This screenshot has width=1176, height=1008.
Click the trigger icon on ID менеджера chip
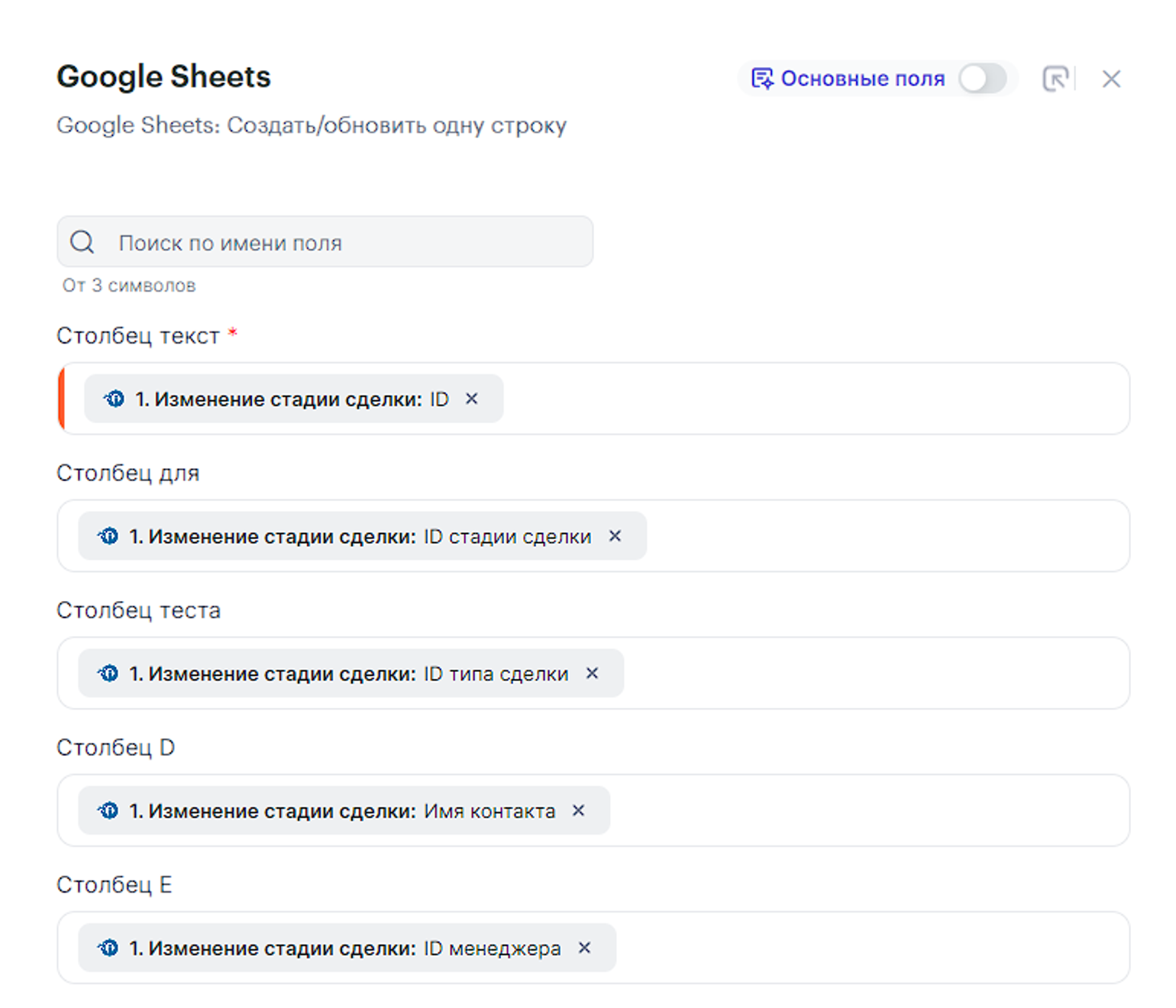(108, 948)
